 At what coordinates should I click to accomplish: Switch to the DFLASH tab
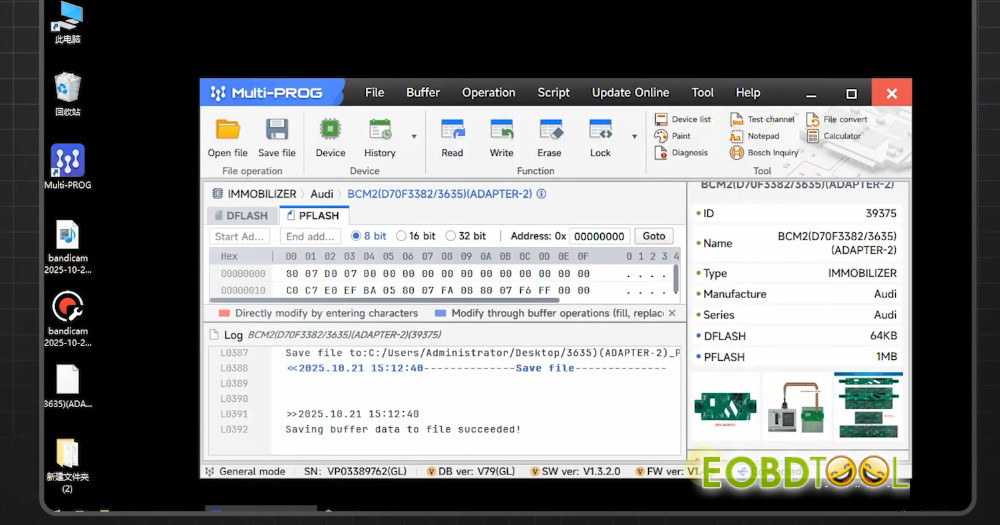239,215
